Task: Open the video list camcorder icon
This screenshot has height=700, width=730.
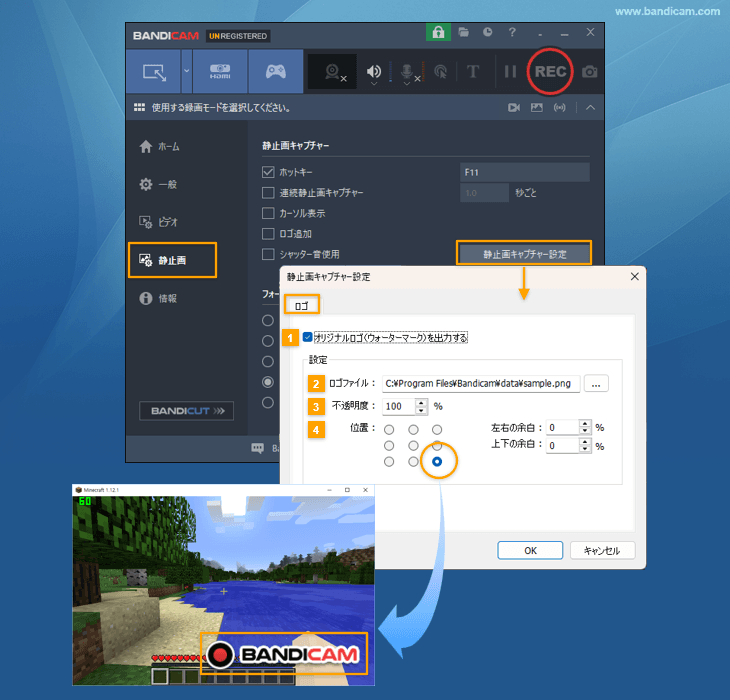Action: coord(514,108)
